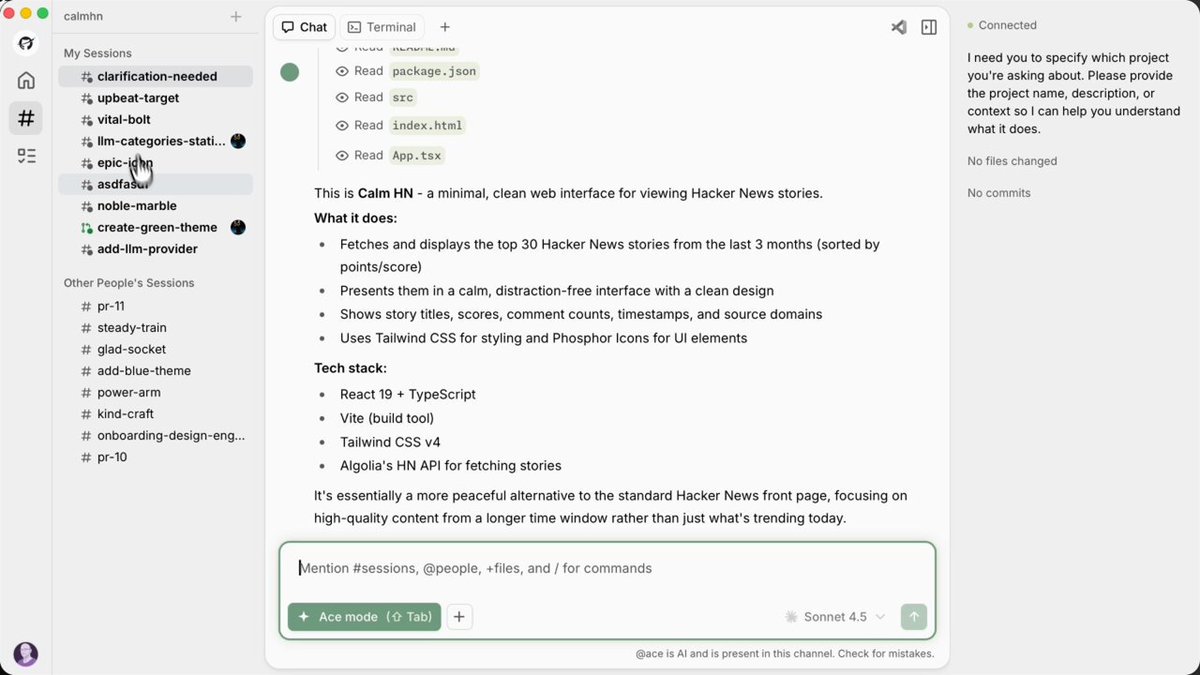The width and height of the screenshot is (1200, 675).
Task: Click the green send arrow button
Action: pyautogui.click(x=913, y=617)
